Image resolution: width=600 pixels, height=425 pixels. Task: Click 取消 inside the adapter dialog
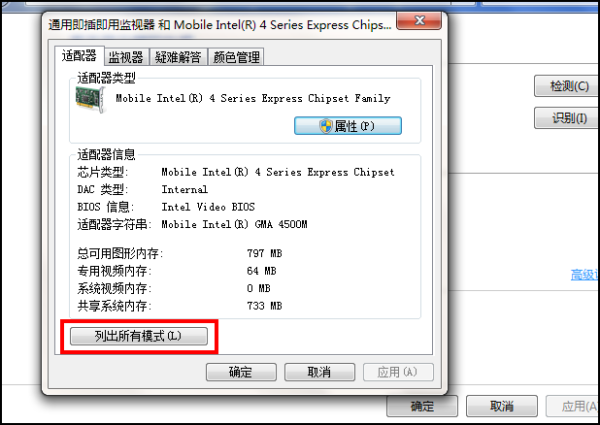tap(320, 372)
